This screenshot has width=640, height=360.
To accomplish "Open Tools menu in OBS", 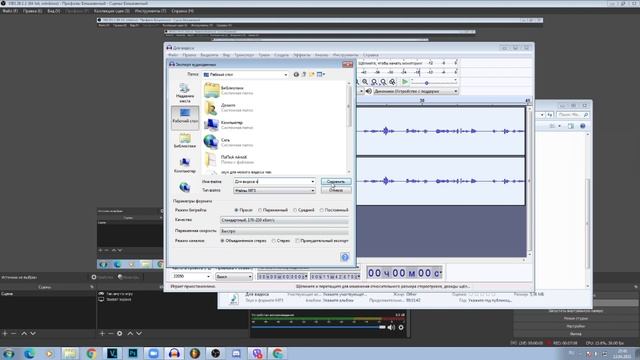I will (x=150, y=11).
